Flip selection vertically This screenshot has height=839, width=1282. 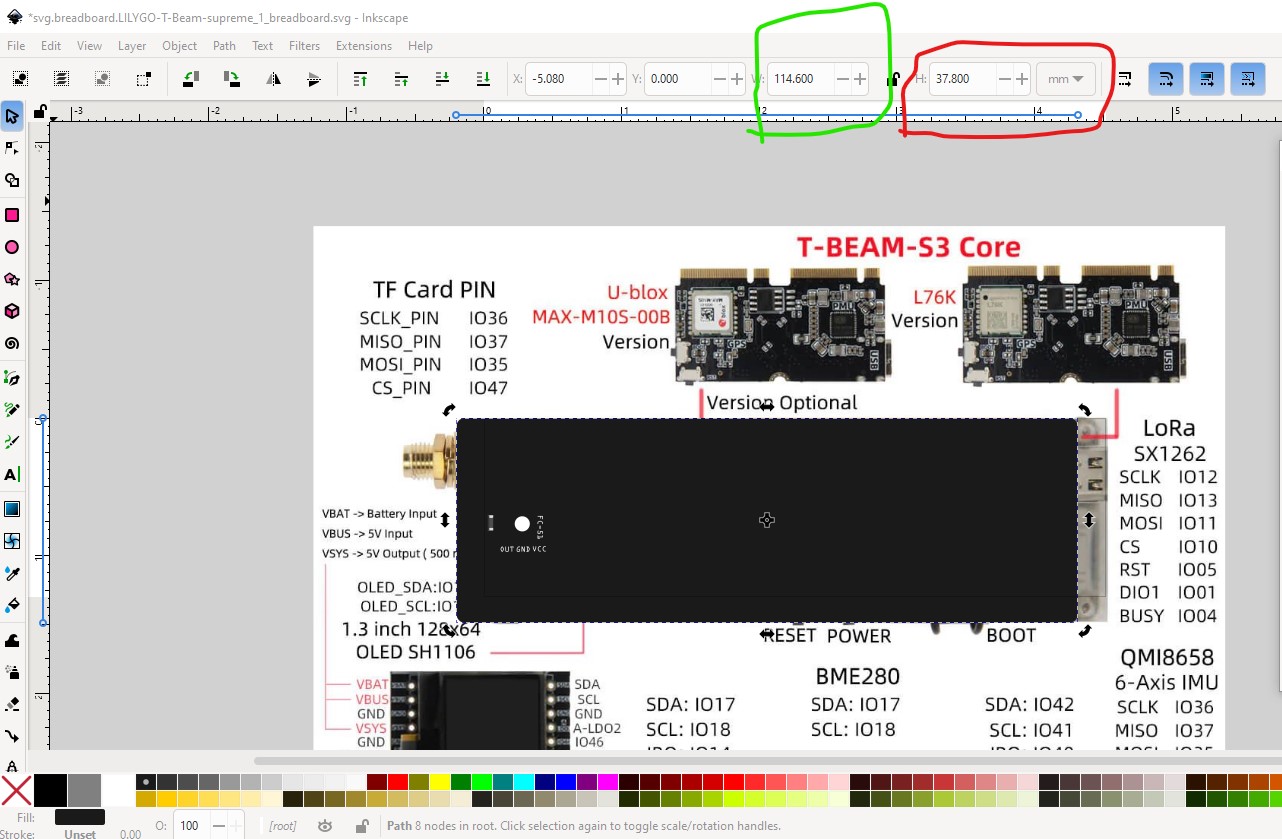point(313,78)
